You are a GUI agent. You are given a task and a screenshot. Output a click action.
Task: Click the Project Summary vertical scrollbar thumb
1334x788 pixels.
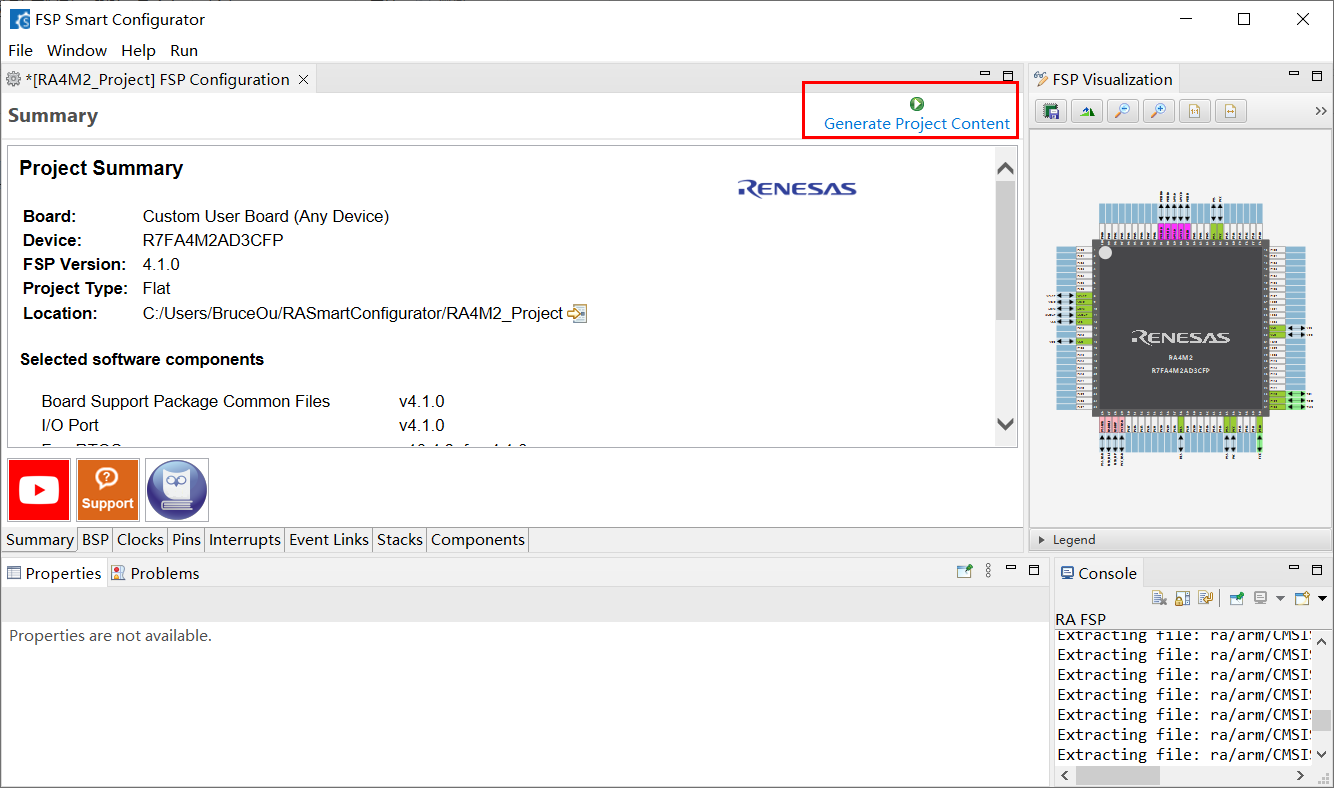(1006, 250)
